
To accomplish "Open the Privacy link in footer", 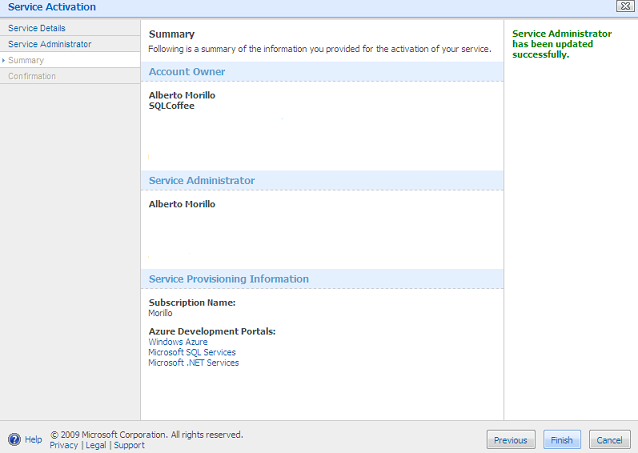I will [64, 445].
